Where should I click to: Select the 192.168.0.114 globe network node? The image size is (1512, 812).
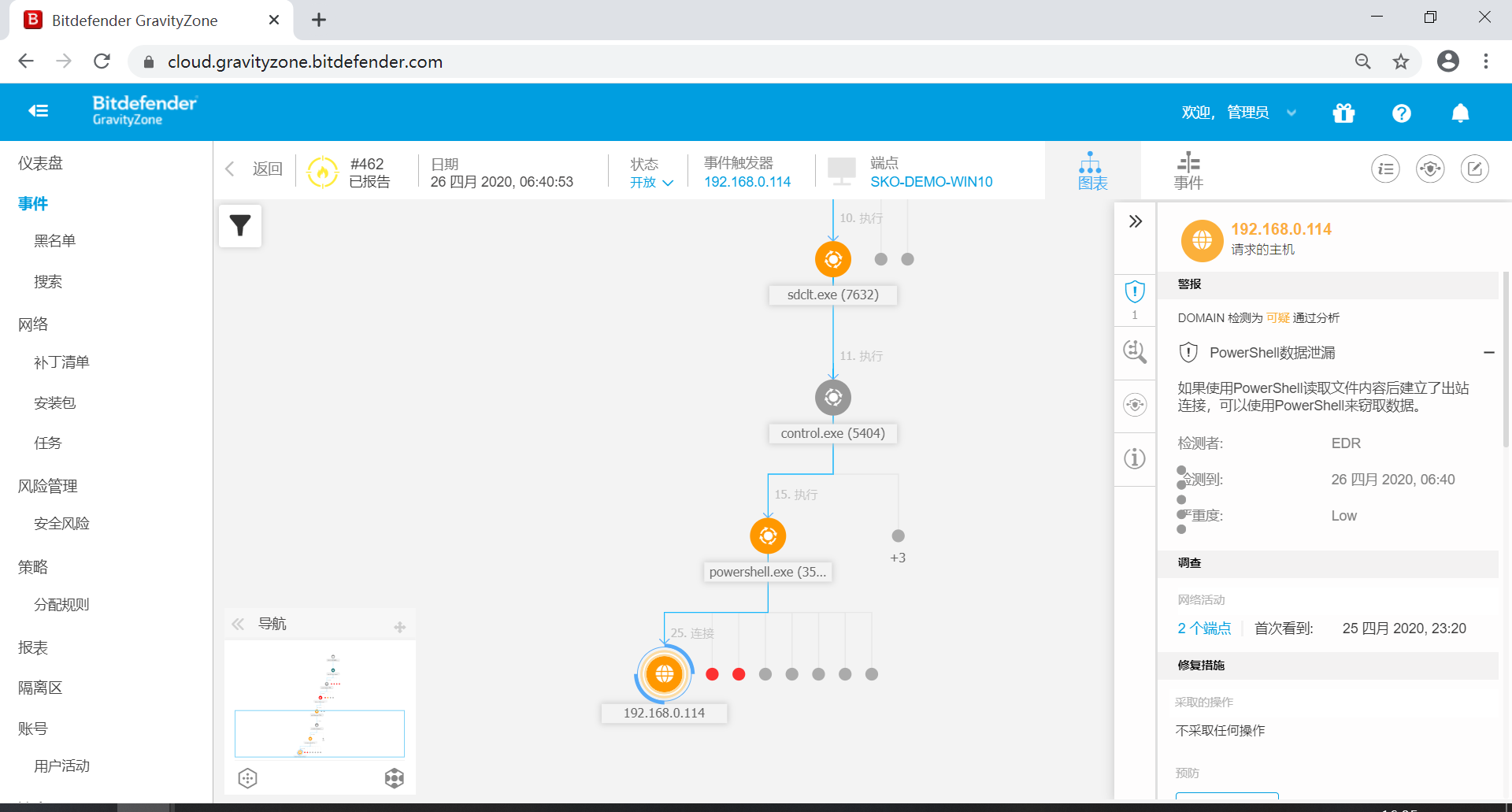(x=664, y=674)
